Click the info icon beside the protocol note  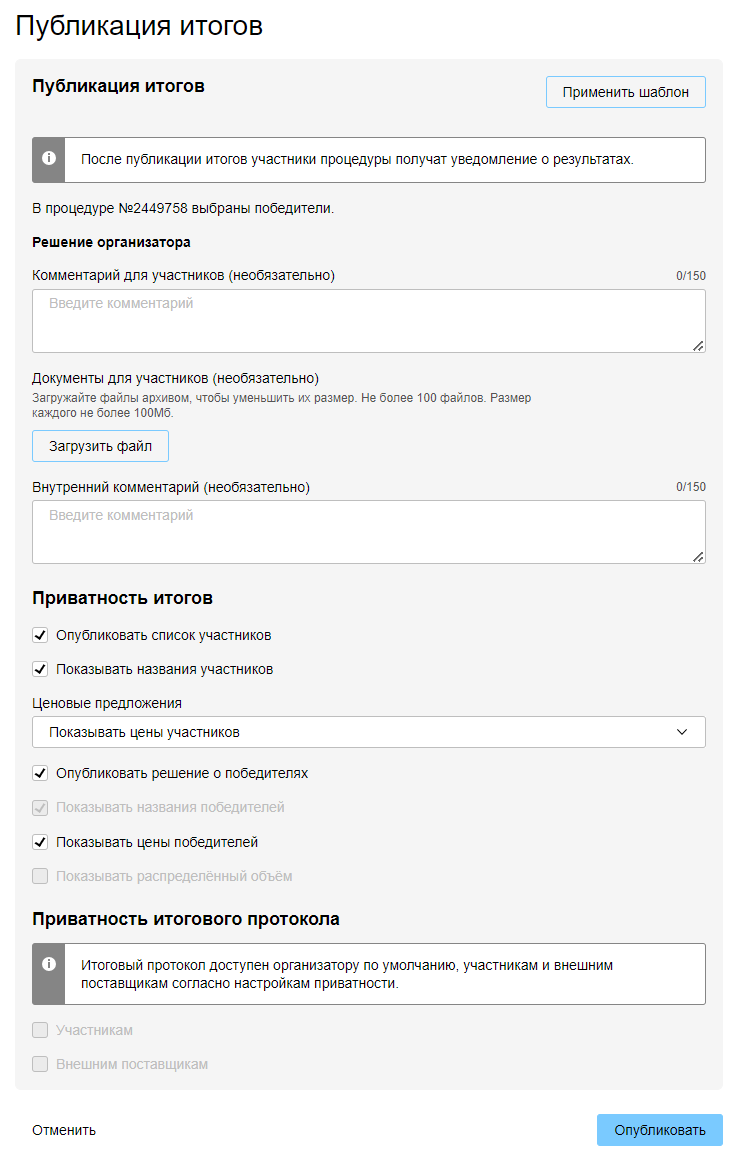(49, 965)
